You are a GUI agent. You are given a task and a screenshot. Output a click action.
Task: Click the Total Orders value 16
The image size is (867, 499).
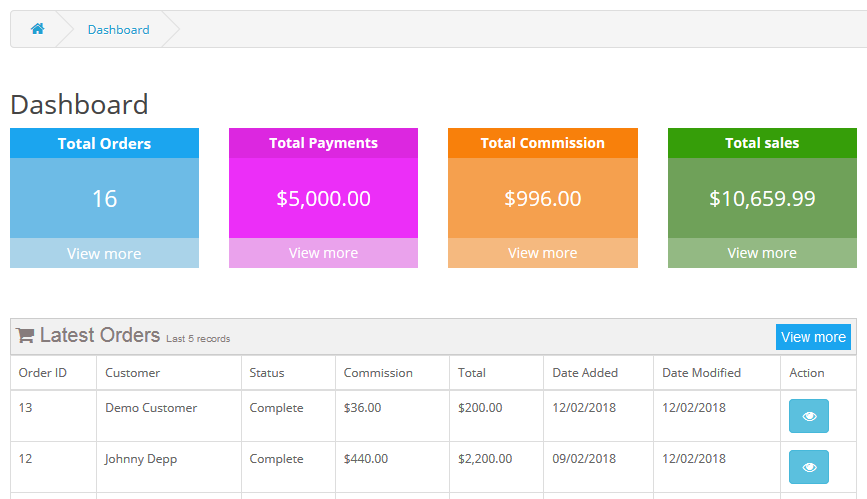[105, 199]
